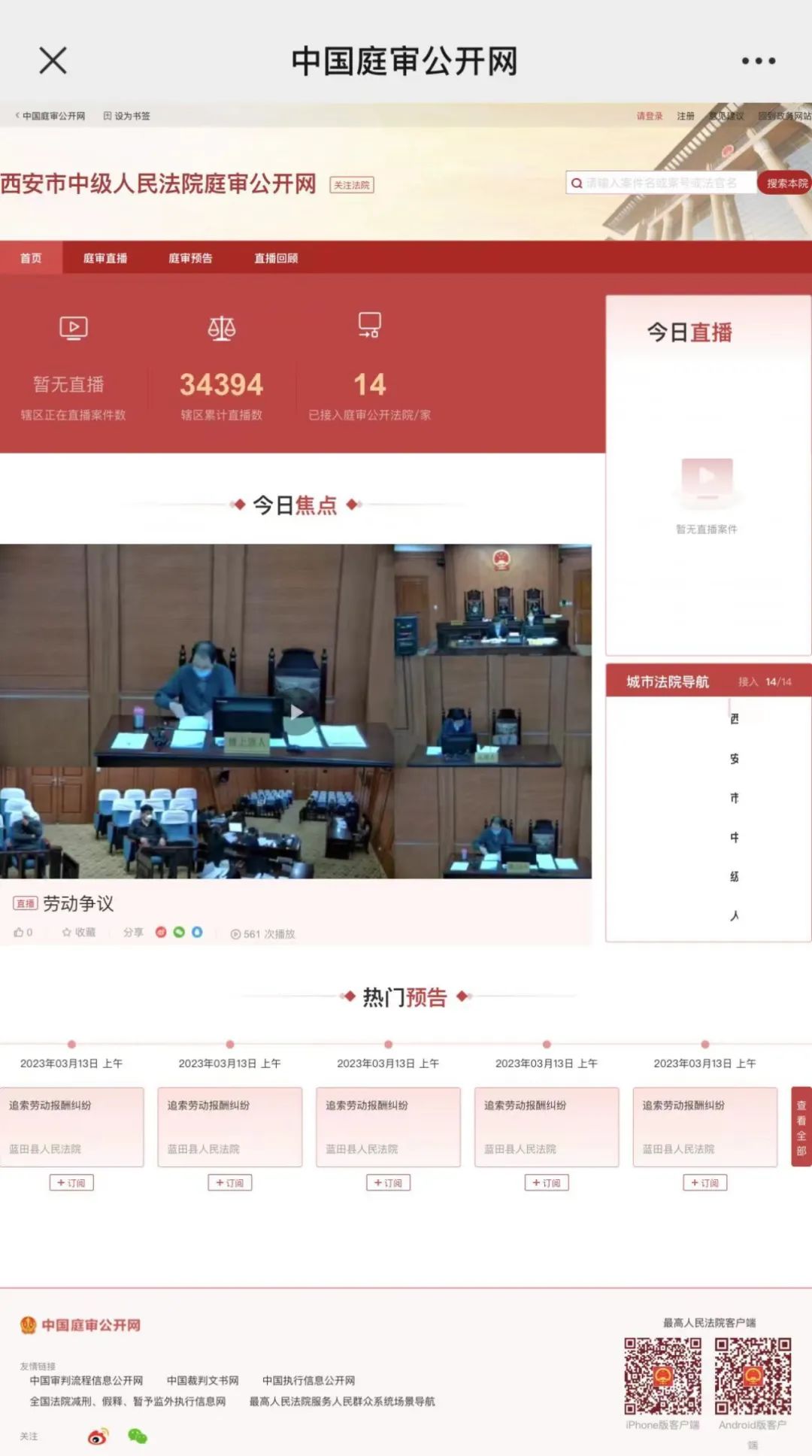
Task: Open the three-dot more options menu
Action: pos(758,61)
